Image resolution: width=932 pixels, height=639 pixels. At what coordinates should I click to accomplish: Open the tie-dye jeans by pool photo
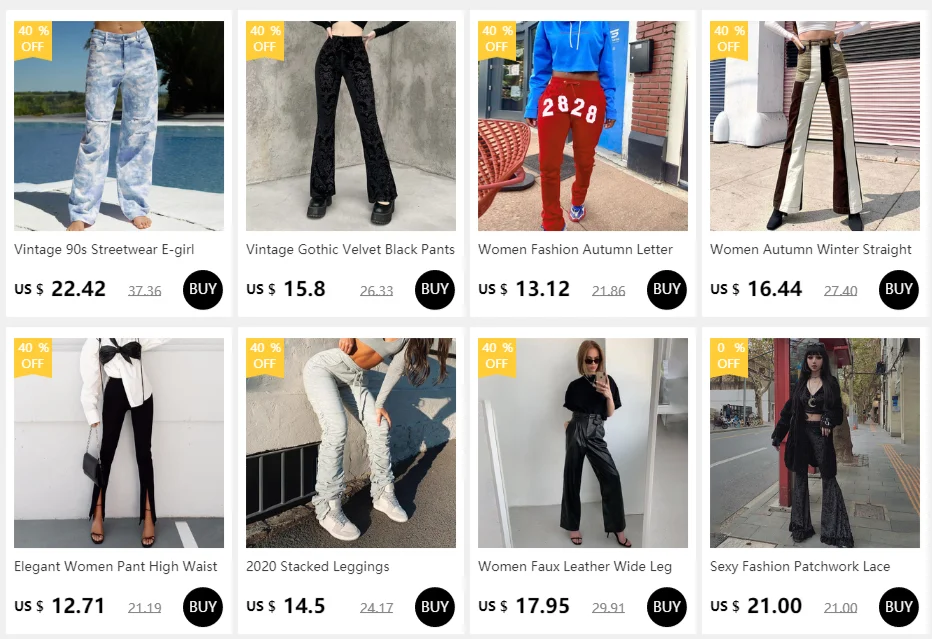pos(119,126)
